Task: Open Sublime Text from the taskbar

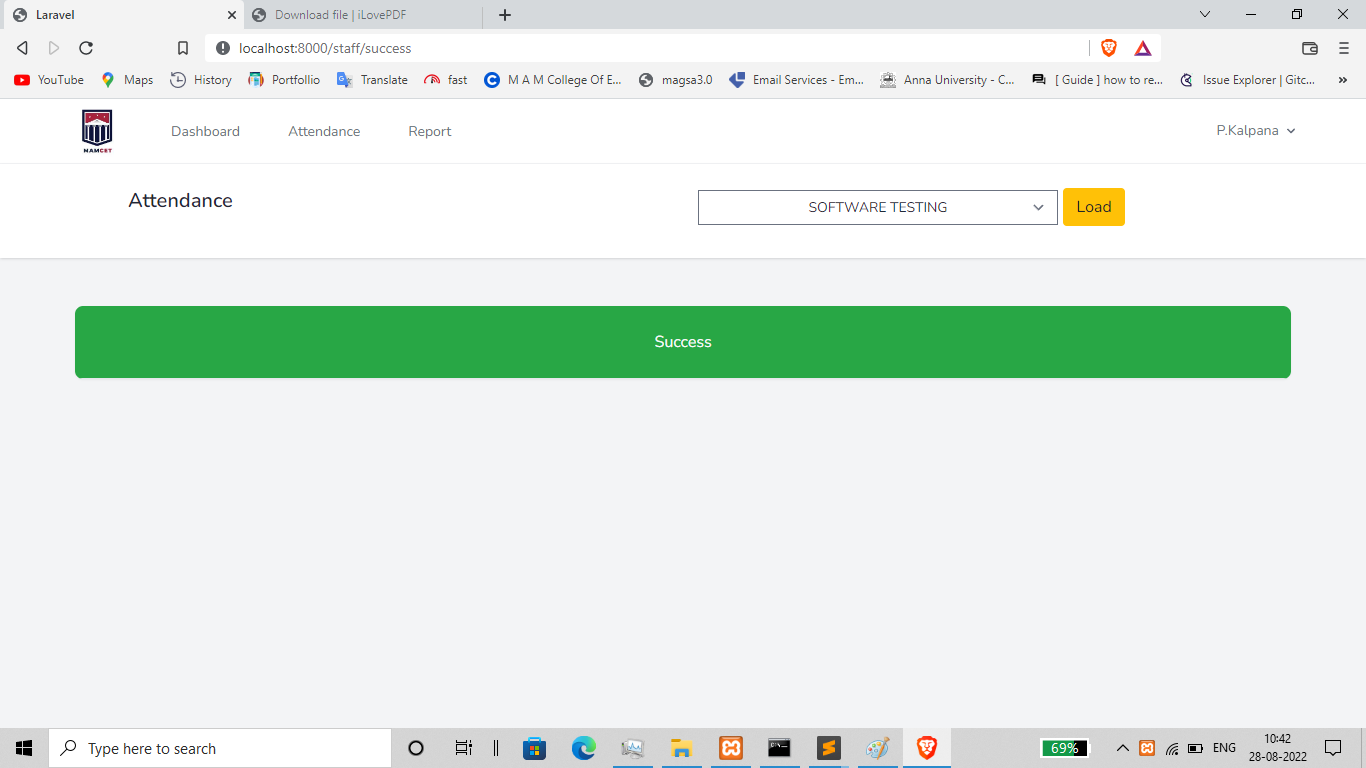Action: coord(828,747)
